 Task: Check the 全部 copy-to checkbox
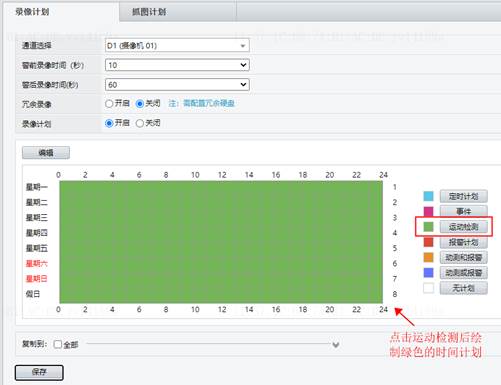[x=58, y=344]
